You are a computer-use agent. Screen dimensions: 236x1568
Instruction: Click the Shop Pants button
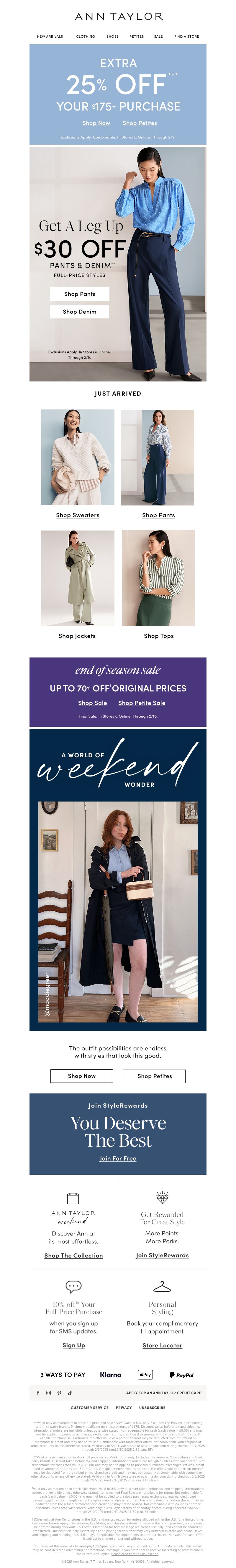tap(79, 294)
